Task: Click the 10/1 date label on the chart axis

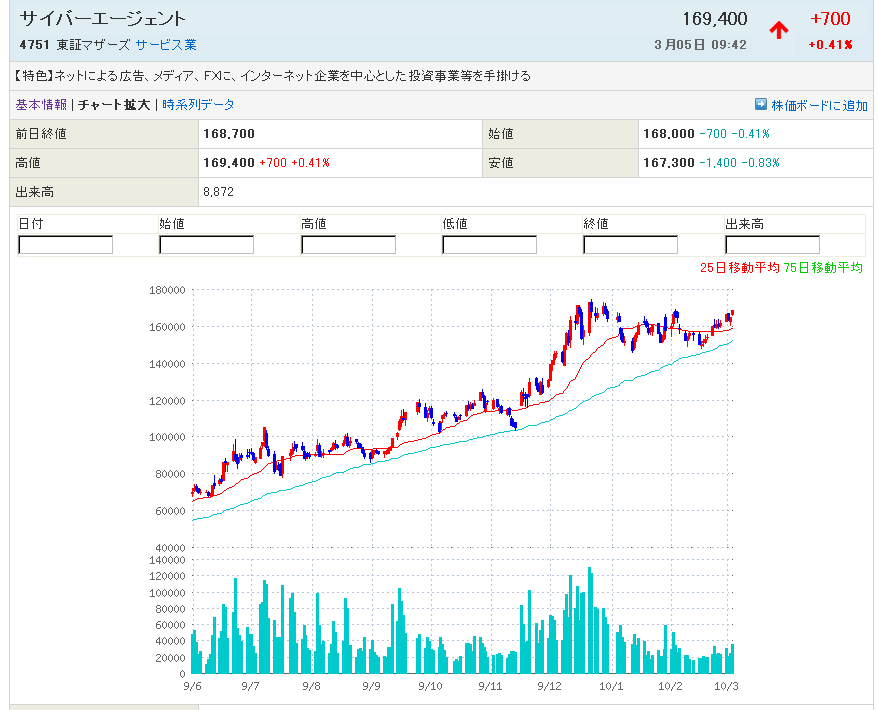Action: pos(610,686)
